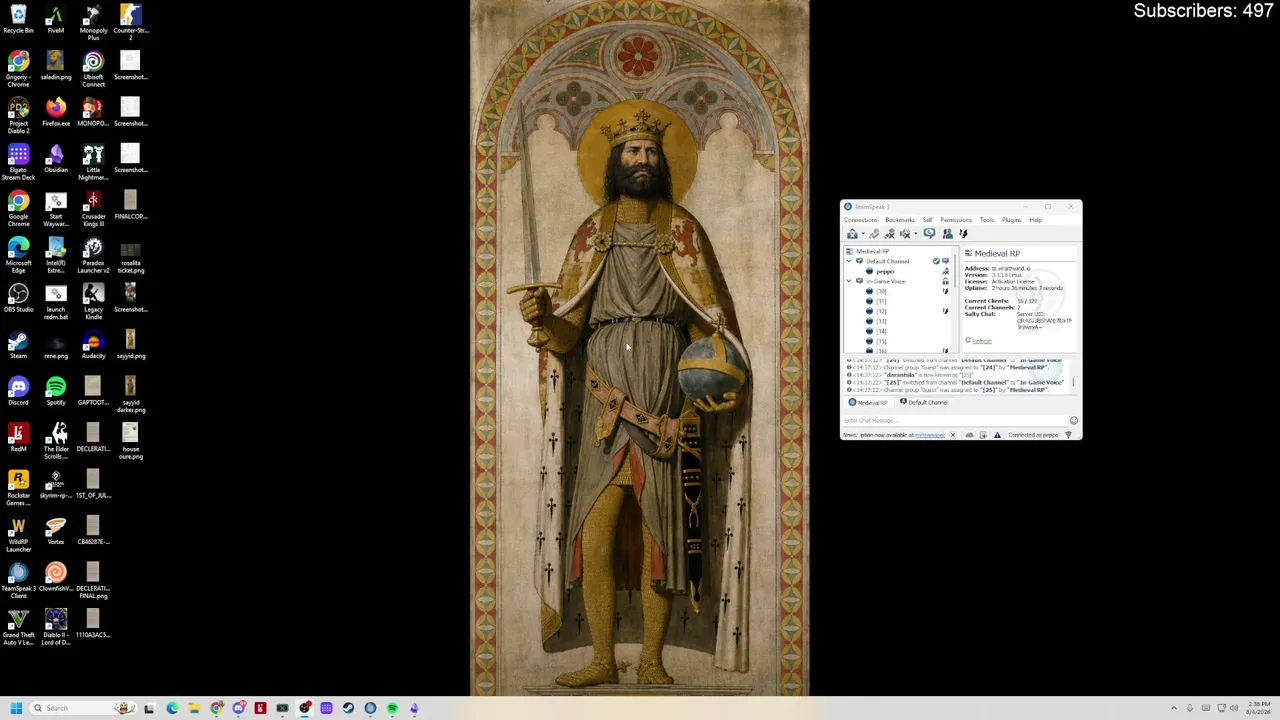This screenshot has height=720, width=1280.
Task: Switch to the Default Channel chat tab
Action: point(923,402)
